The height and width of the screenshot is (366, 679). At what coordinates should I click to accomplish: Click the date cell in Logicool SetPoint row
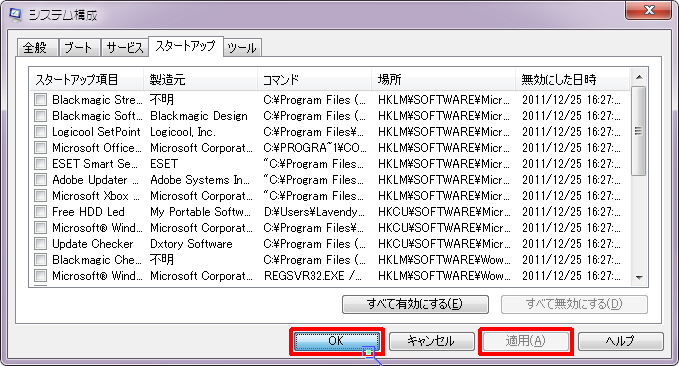pyautogui.click(x=571, y=132)
